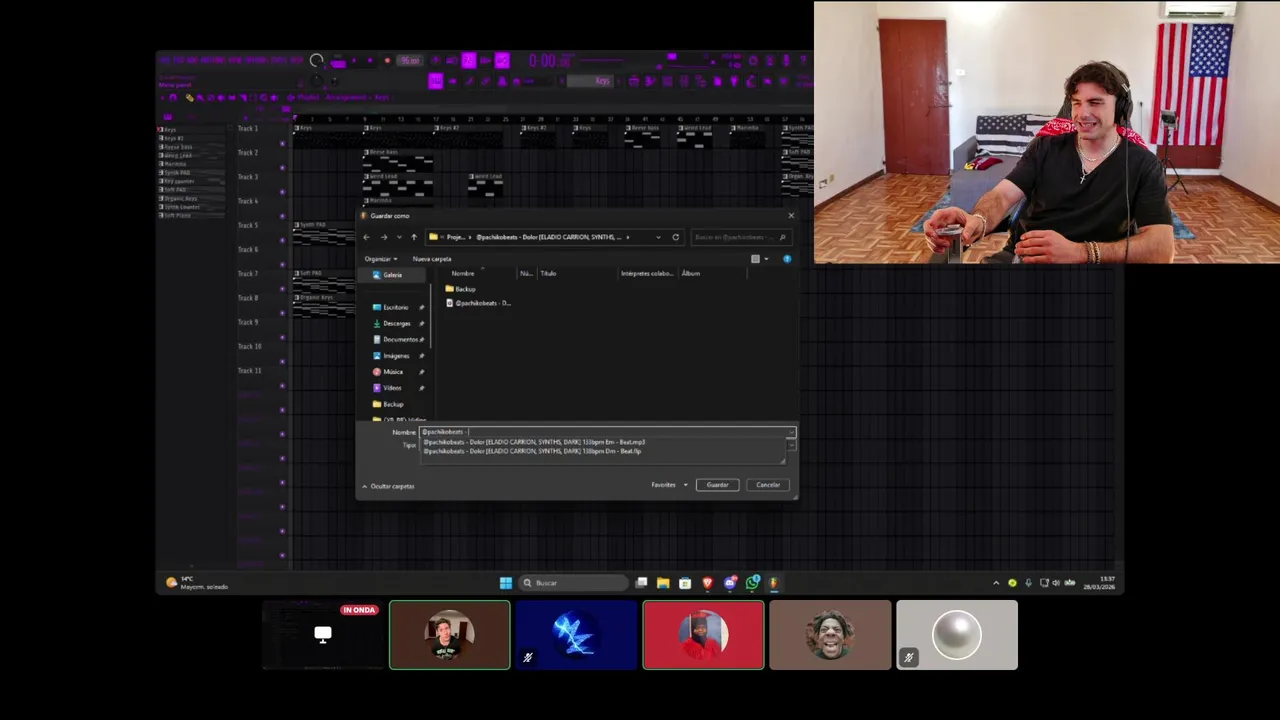Select Soft Piano in pattern list
Screen dimensions: 1280x720
tap(177, 215)
